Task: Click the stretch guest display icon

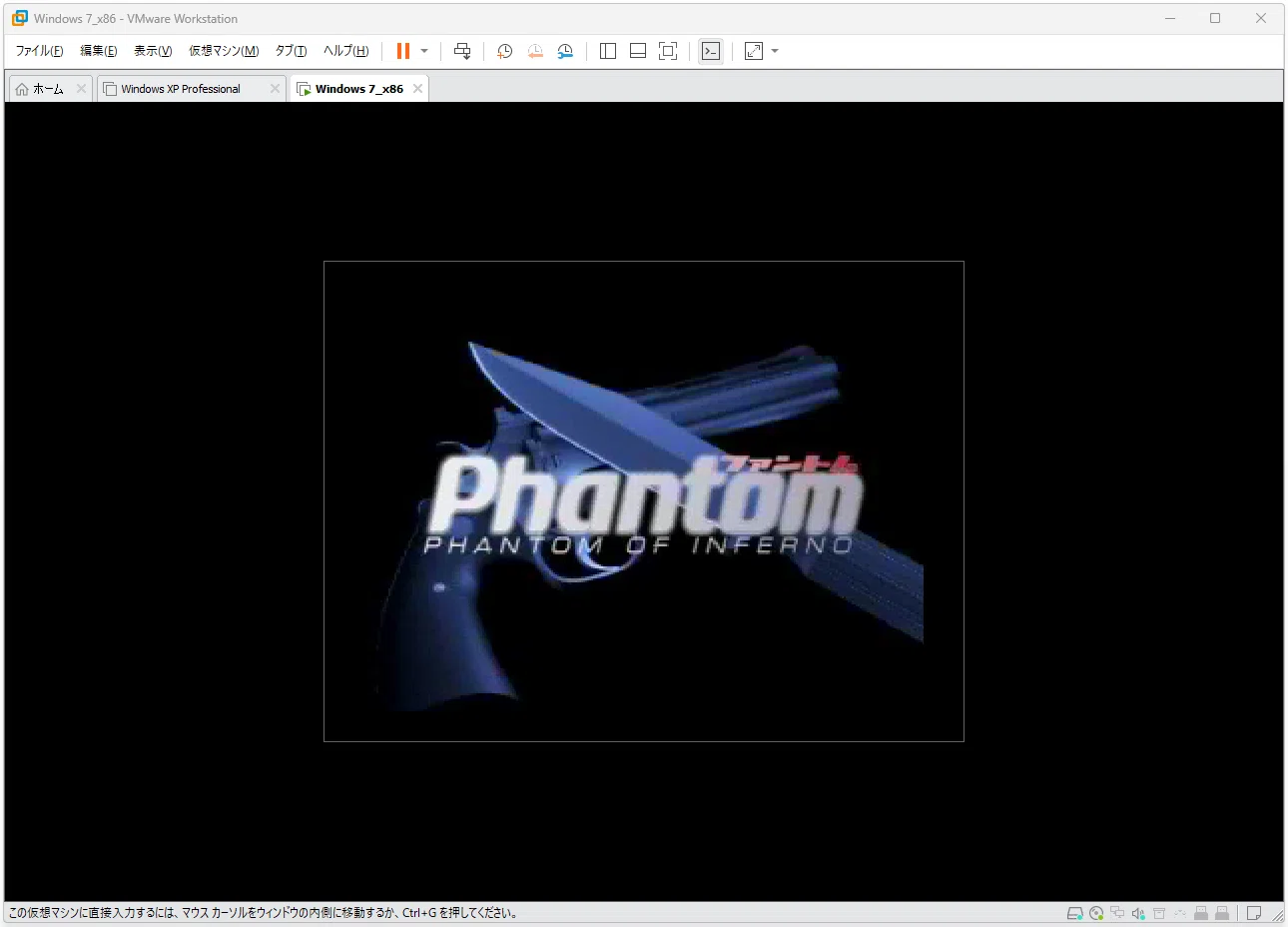Action: [x=754, y=51]
